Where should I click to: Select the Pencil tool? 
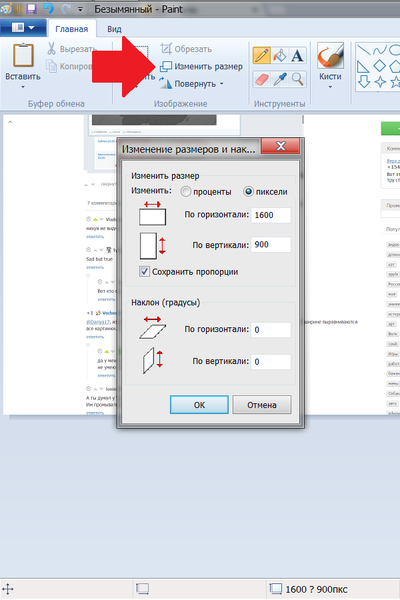tap(262, 55)
